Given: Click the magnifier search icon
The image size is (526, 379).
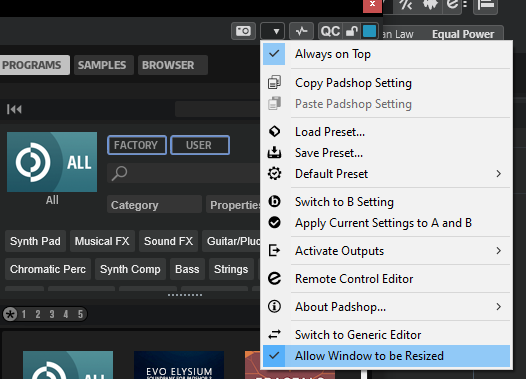Looking at the screenshot, I should pos(119,173).
